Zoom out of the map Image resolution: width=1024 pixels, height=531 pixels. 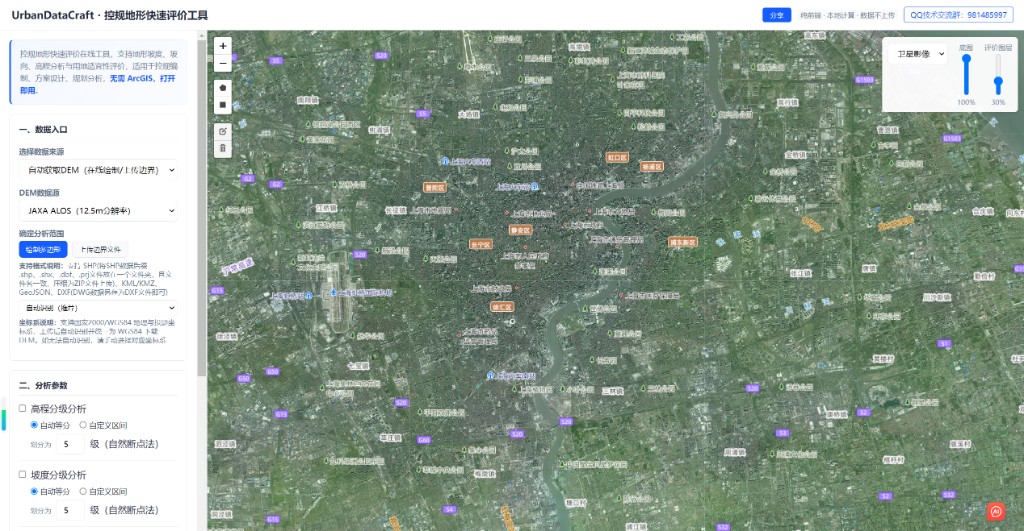pyautogui.click(x=222, y=63)
